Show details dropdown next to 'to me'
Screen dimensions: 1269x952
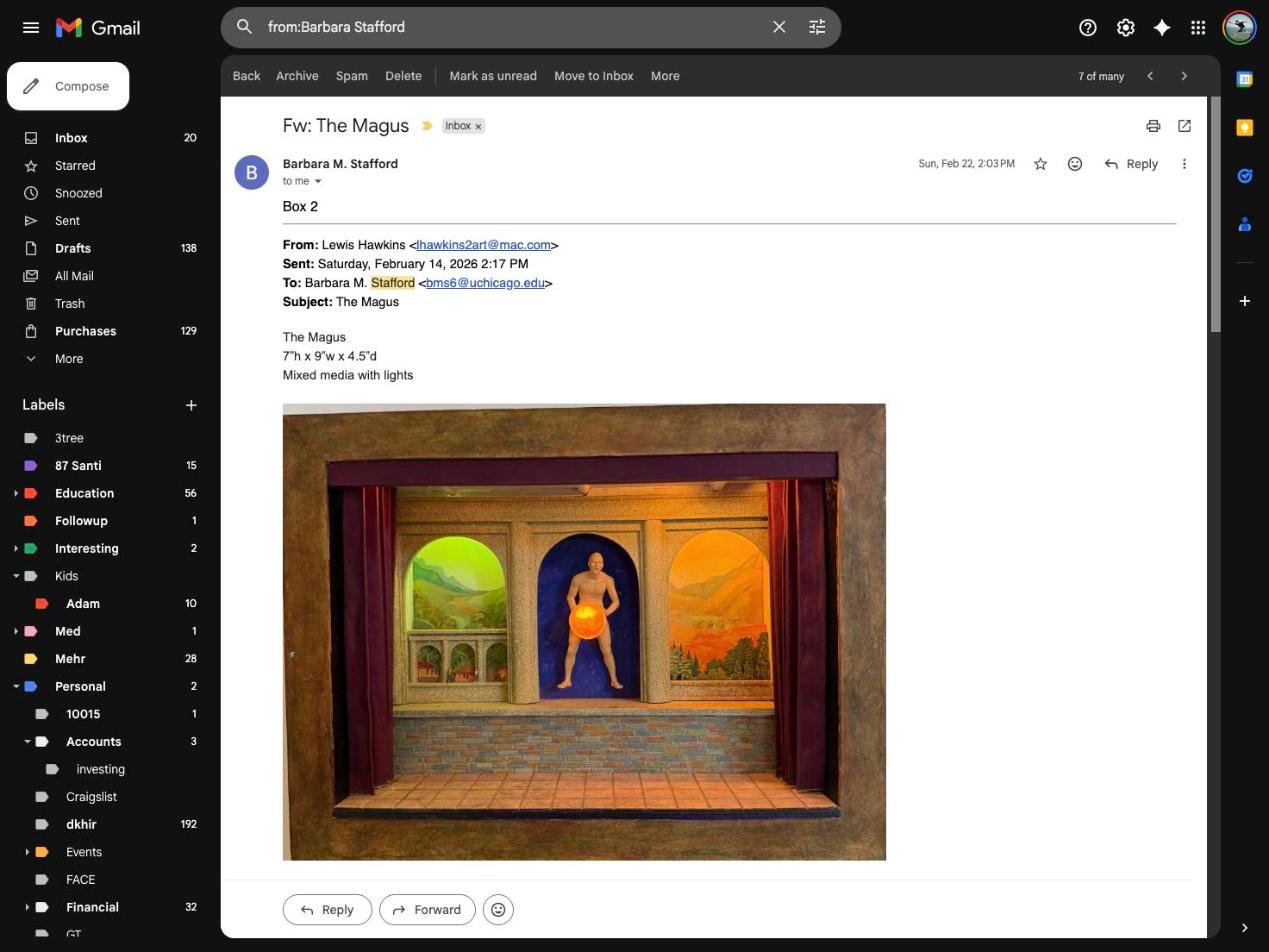(x=318, y=182)
